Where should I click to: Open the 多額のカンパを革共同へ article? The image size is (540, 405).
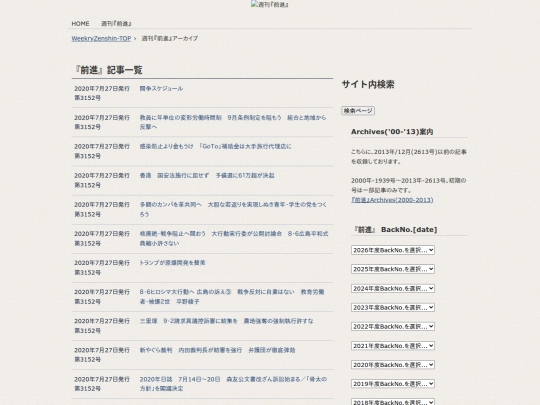tap(233, 209)
